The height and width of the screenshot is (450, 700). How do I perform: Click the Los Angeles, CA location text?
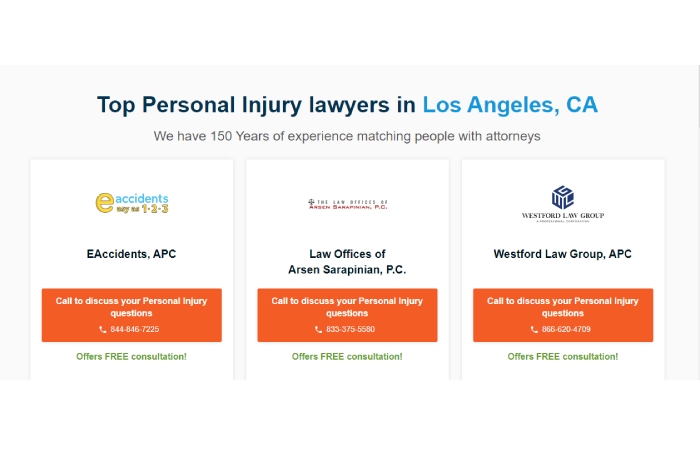(x=510, y=105)
